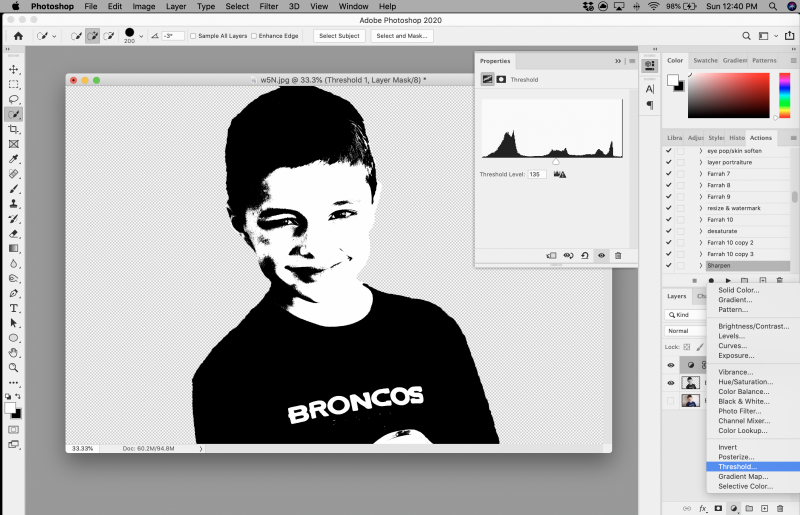The height and width of the screenshot is (515, 800).
Task: Click the Home icon in options bar
Action: tap(18, 36)
